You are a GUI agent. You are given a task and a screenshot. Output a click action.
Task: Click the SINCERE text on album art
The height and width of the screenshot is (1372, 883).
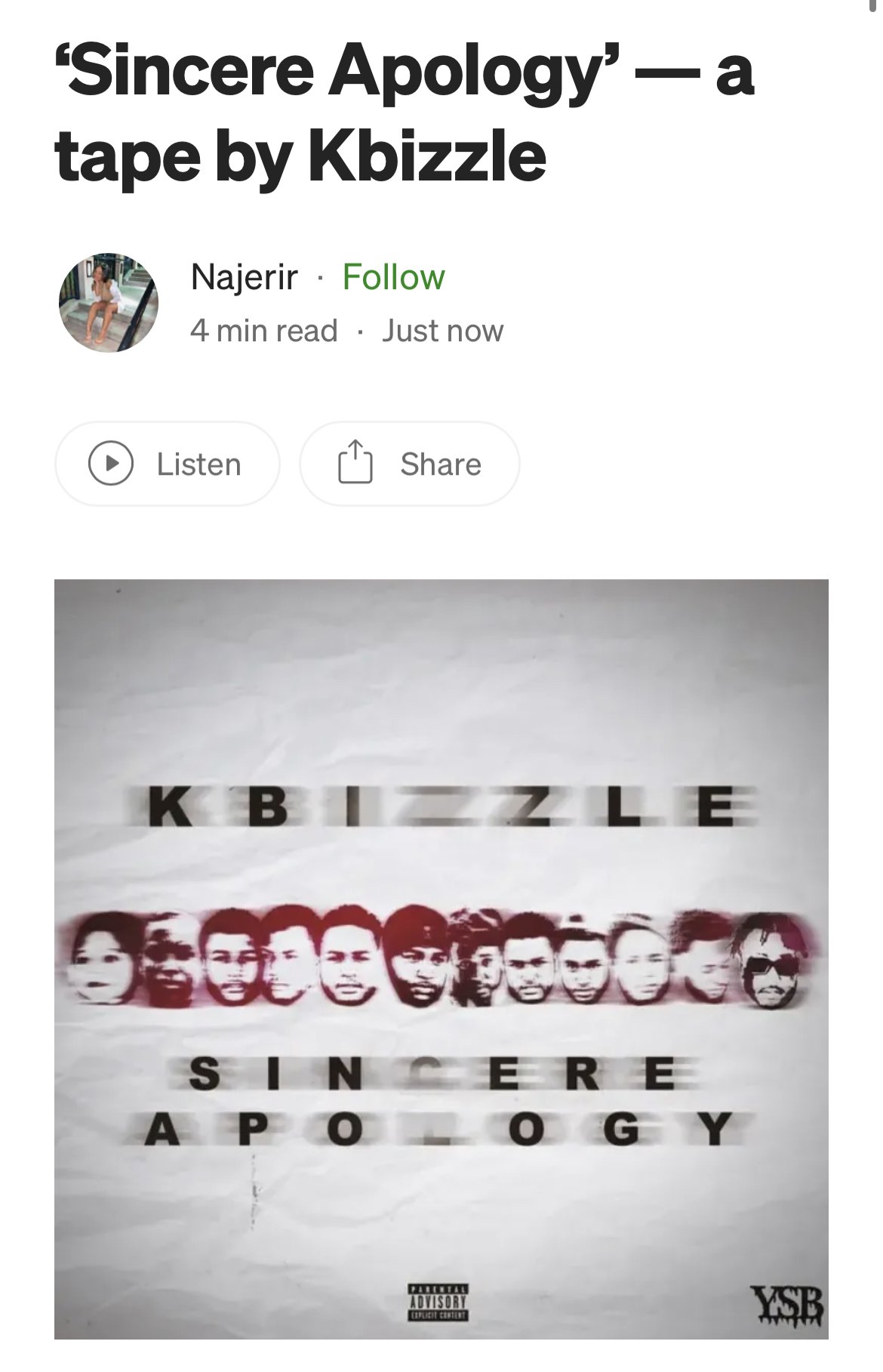(432, 1074)
